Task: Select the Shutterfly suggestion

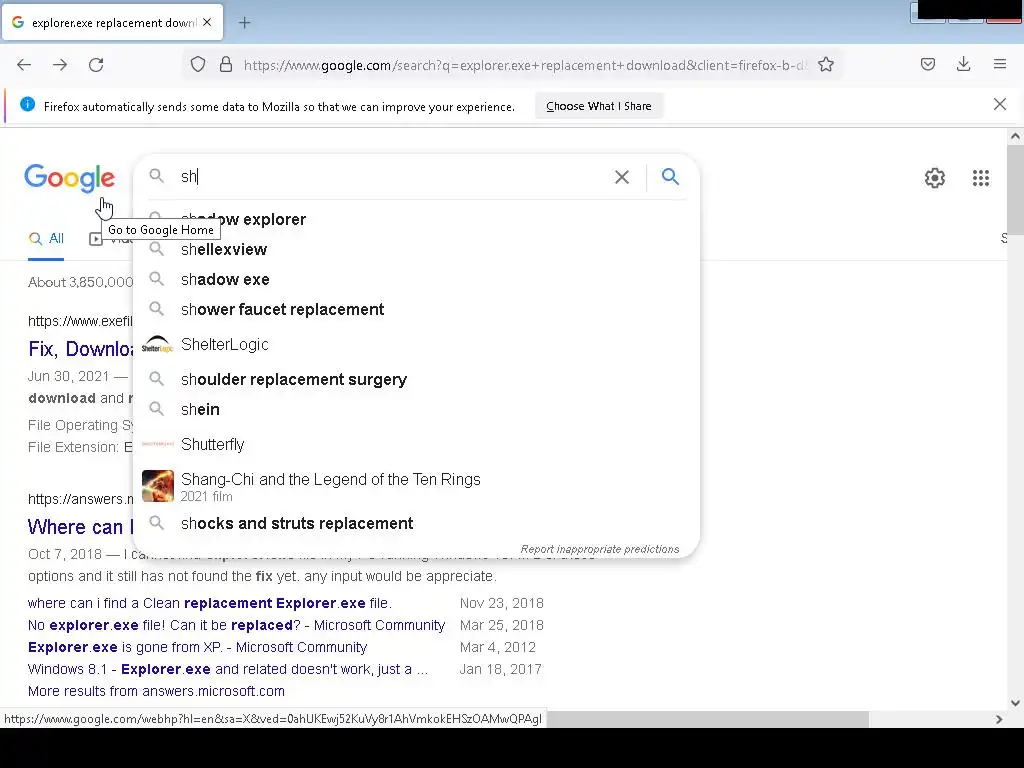Action: click(416, 445)
